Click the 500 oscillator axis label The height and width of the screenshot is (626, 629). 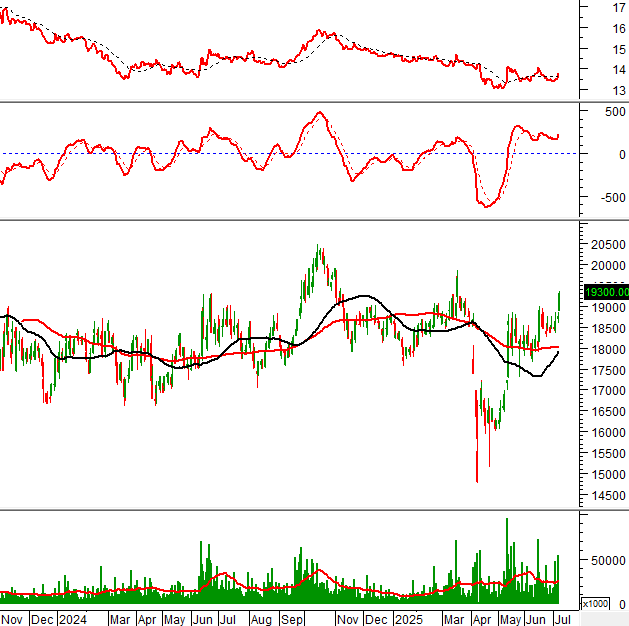coord(615,112)
